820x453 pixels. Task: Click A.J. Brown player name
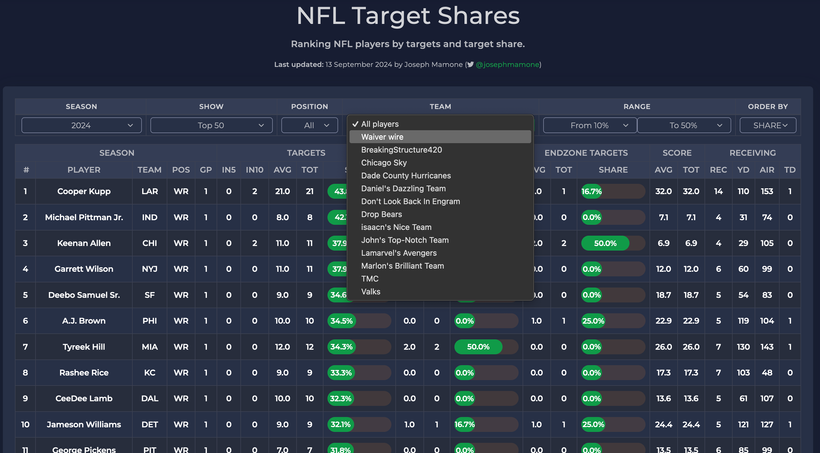click(x=84, y=321)
